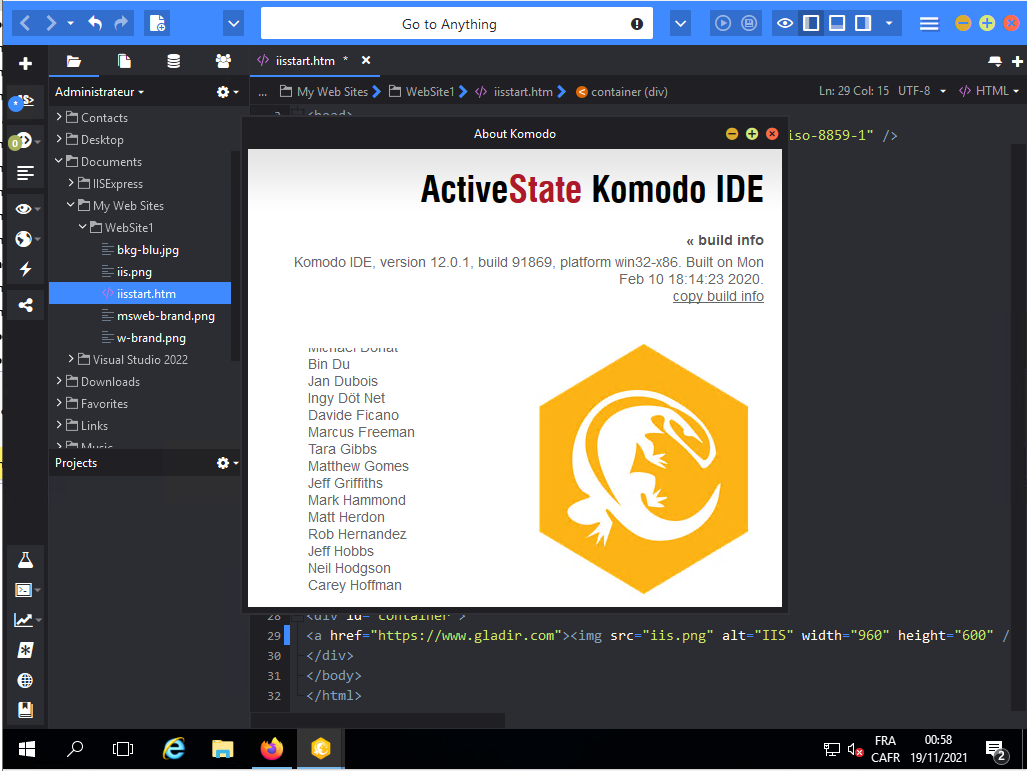Expand the Downloads folder in file tree

pos(59,381)
